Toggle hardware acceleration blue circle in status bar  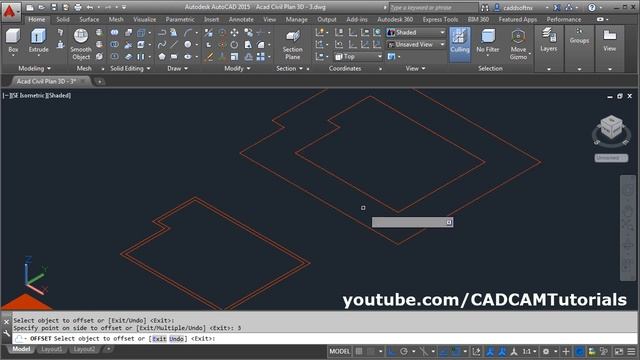point(579,351)
